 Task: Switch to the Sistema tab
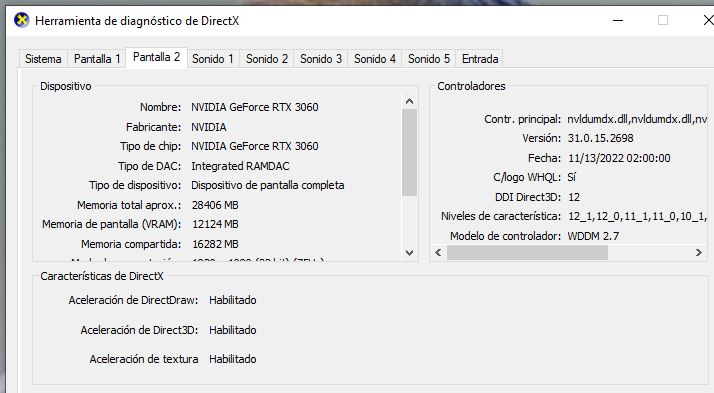click(x=43, y=59)
